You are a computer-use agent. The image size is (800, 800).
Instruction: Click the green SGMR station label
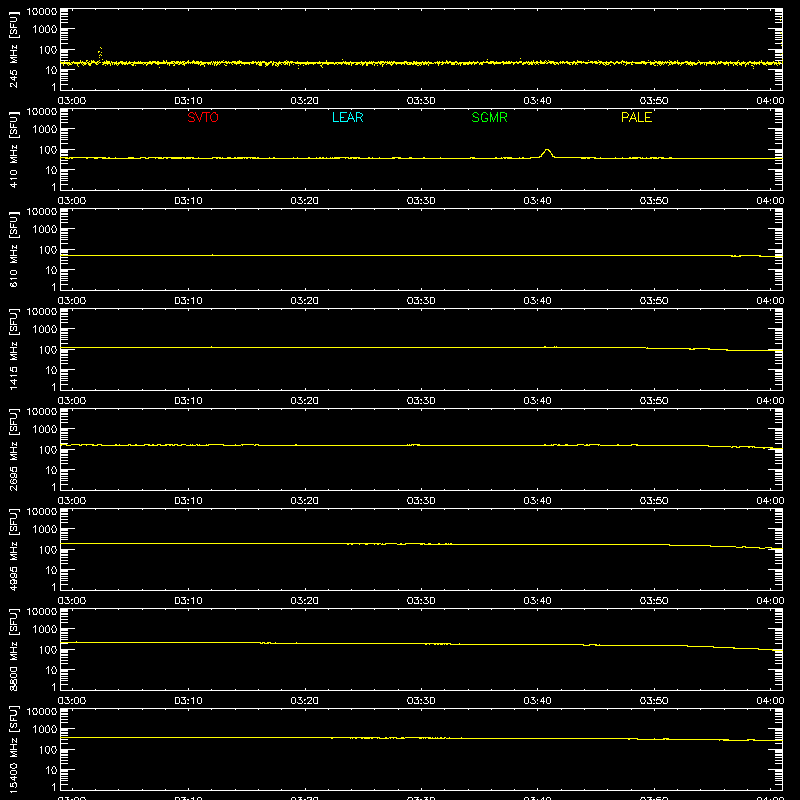(489, 117)
